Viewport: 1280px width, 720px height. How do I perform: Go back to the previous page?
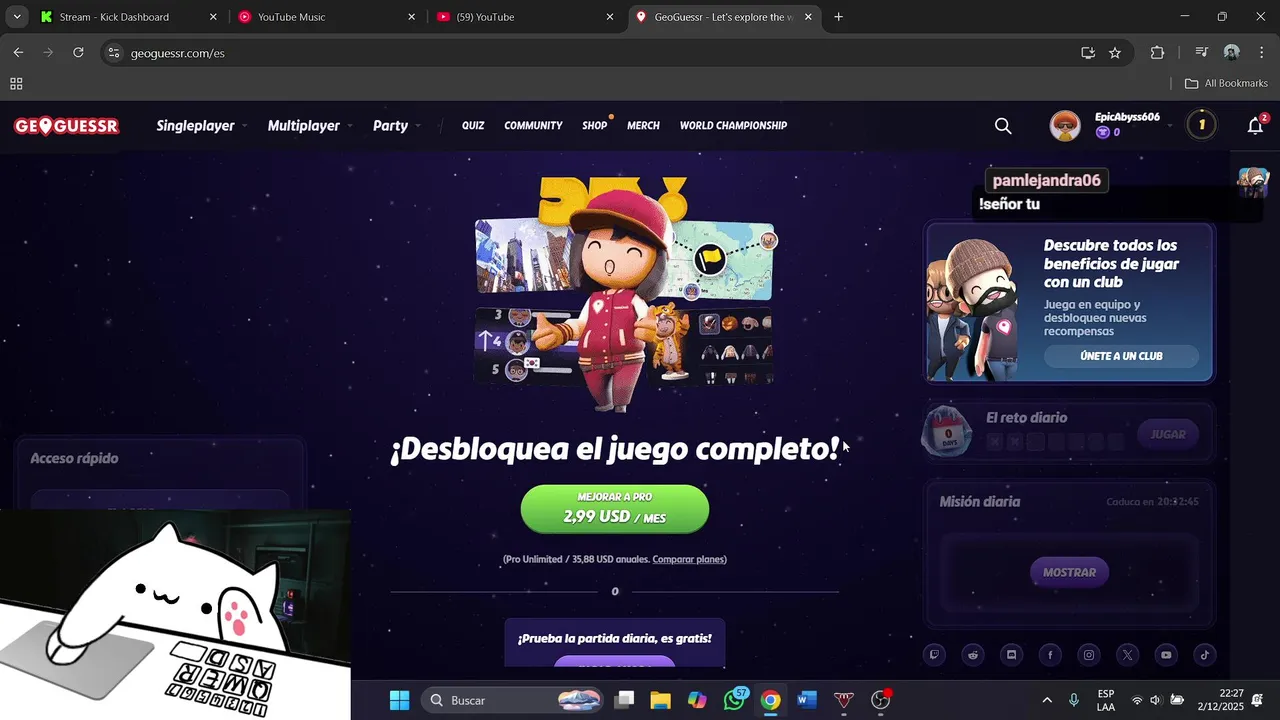(18, 53)
